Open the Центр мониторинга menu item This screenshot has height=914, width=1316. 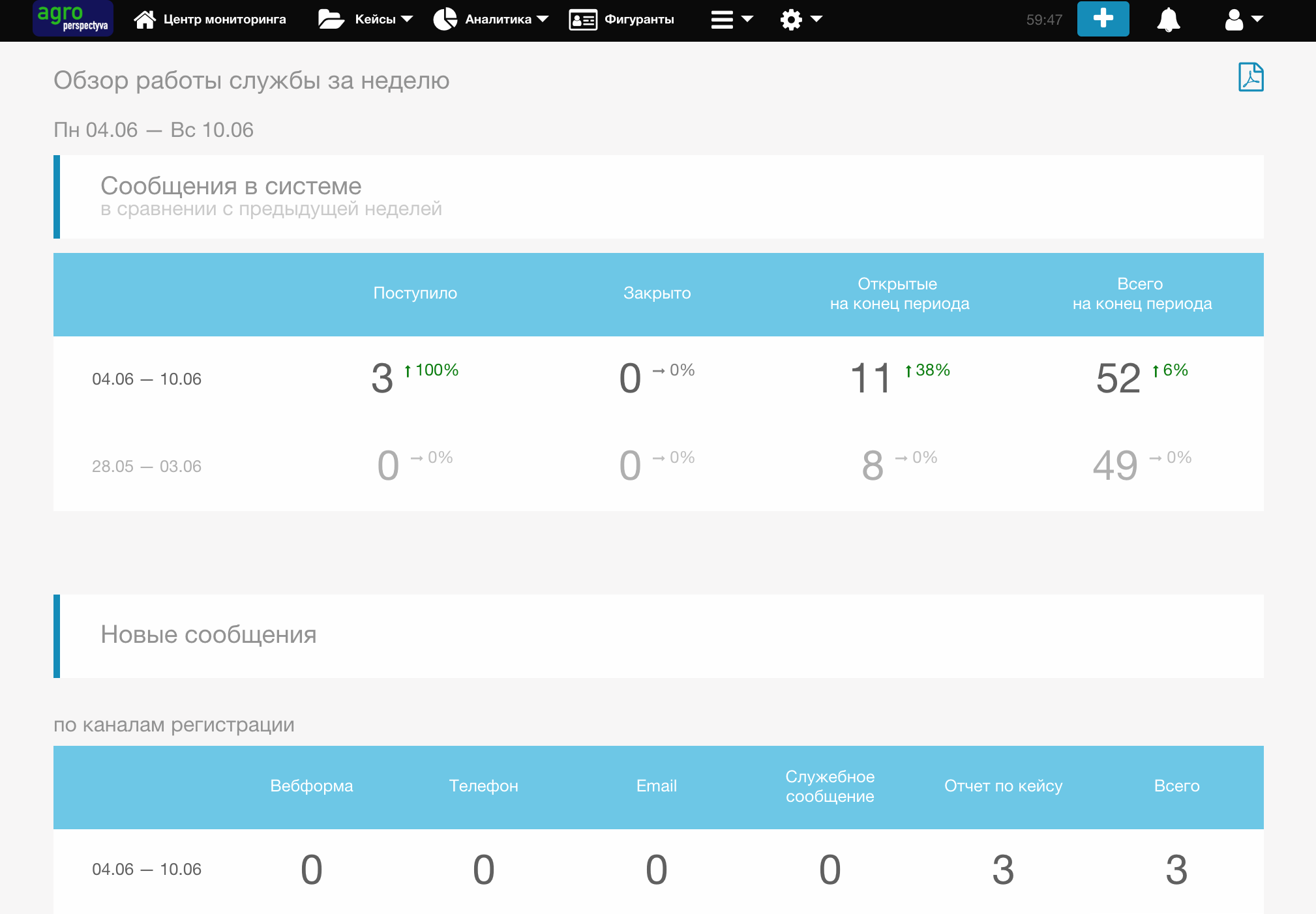[224, 20]
